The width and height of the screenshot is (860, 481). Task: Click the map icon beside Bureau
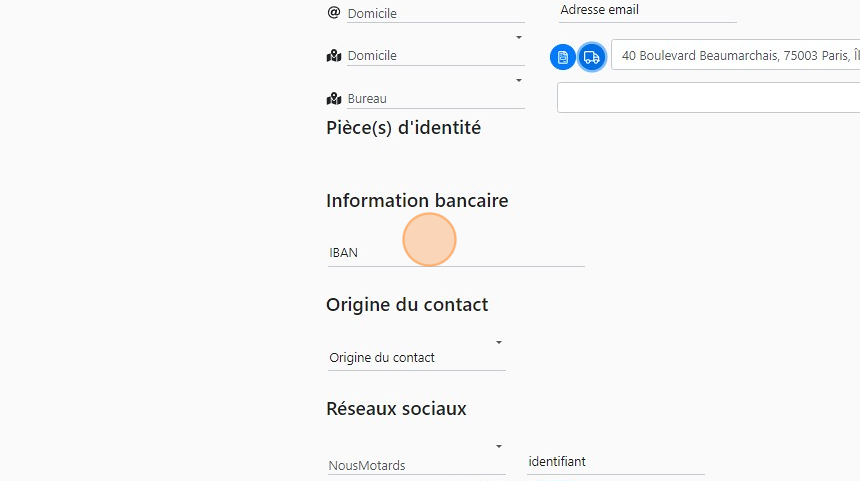[334, 99]
